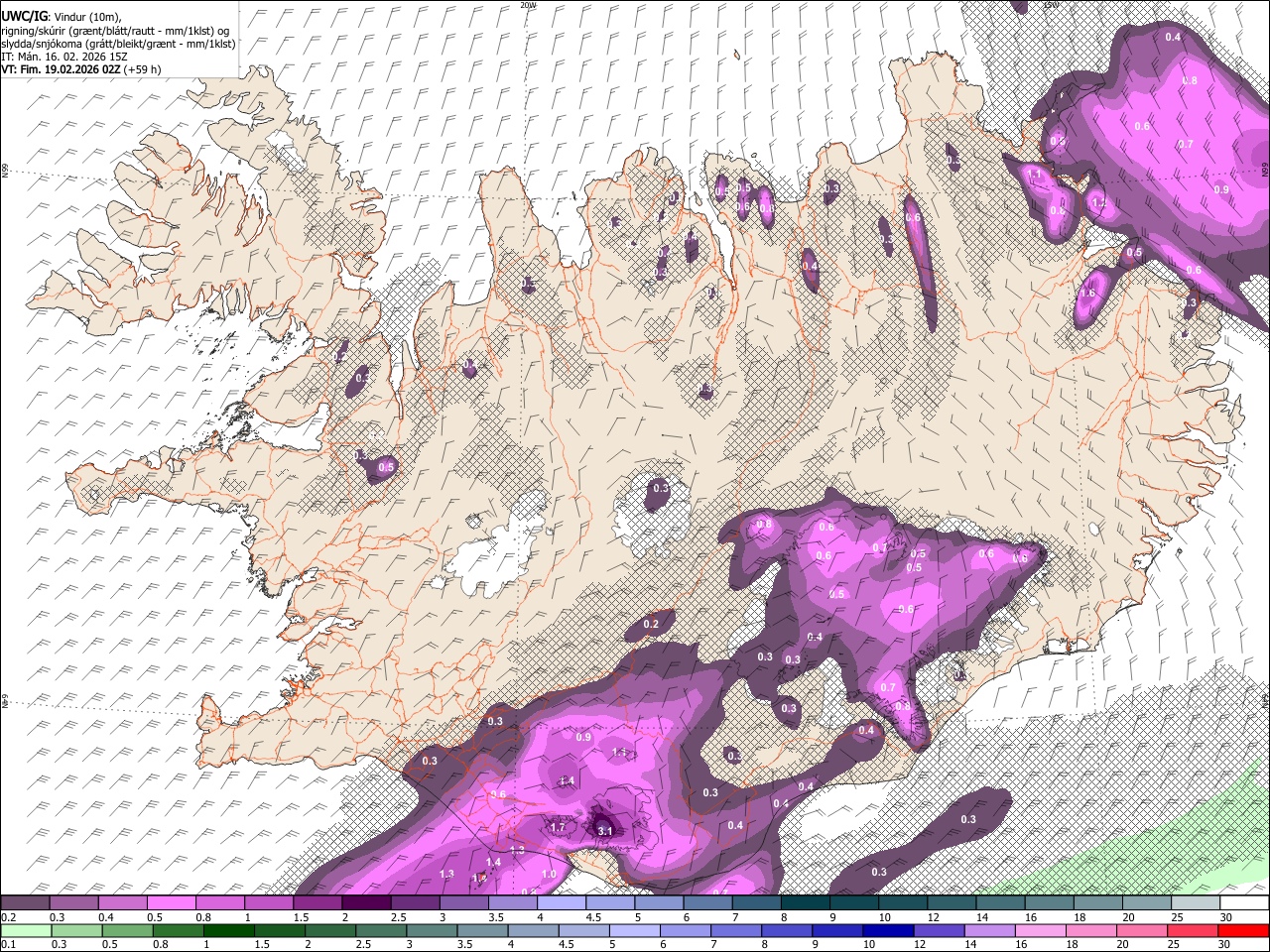This screenshot has height=952, width=1270.
Task: Pick the grey-green 2.5 swatch in the rain scale
Action: (381, 930)
